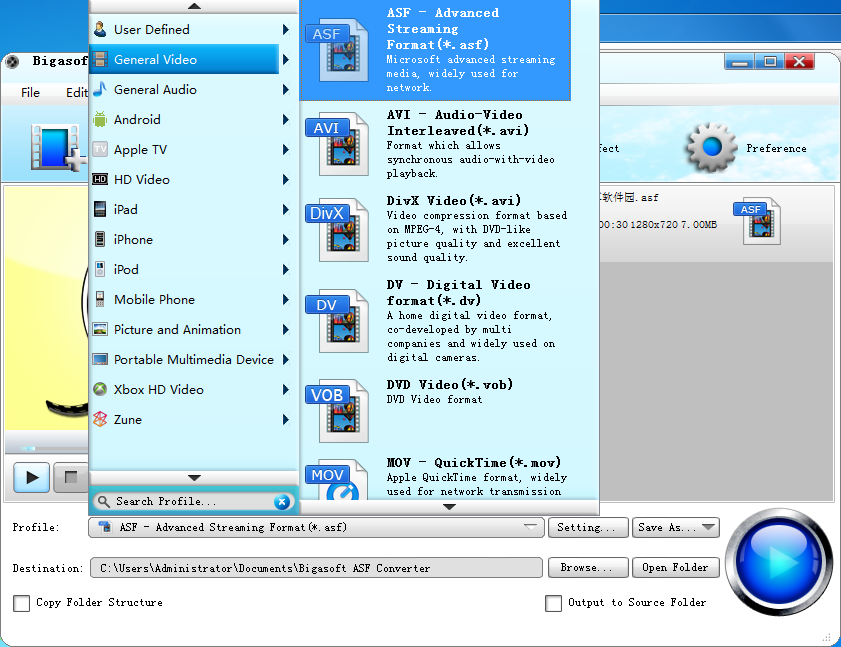Click the Setting... button
This screenshot has width=841, height=647.
[588, 527]
